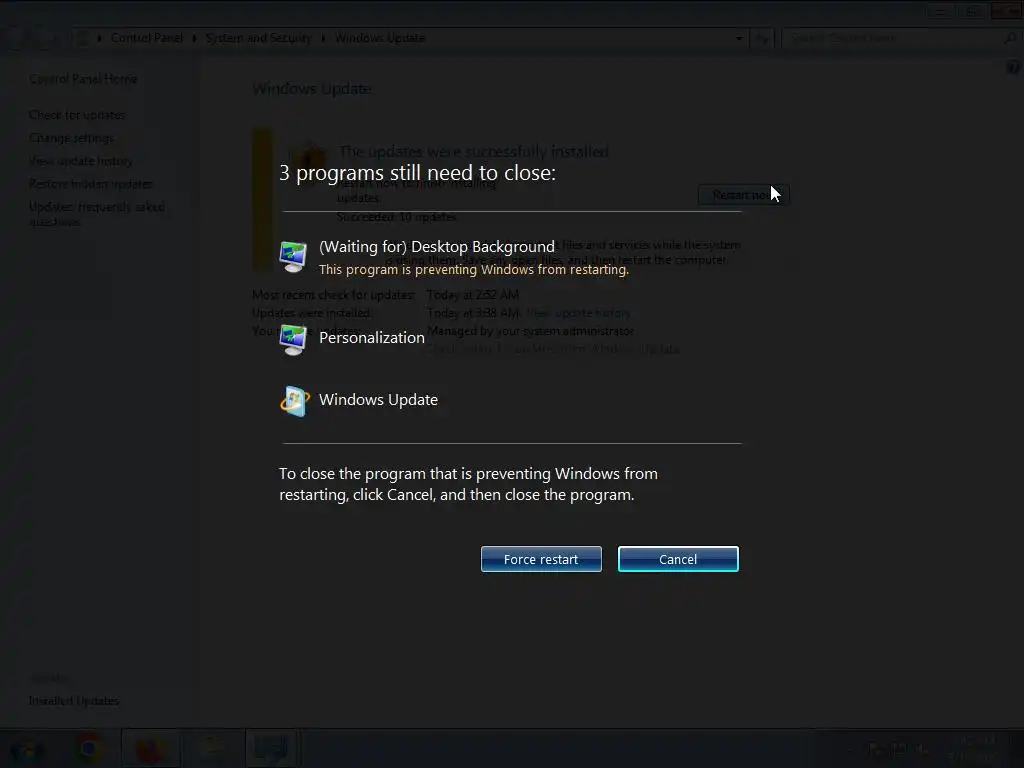The height and width of the screenshot is (768, 1024).
Task: Open 'Installed Updates' link in background window
Action: click(74, 701)
